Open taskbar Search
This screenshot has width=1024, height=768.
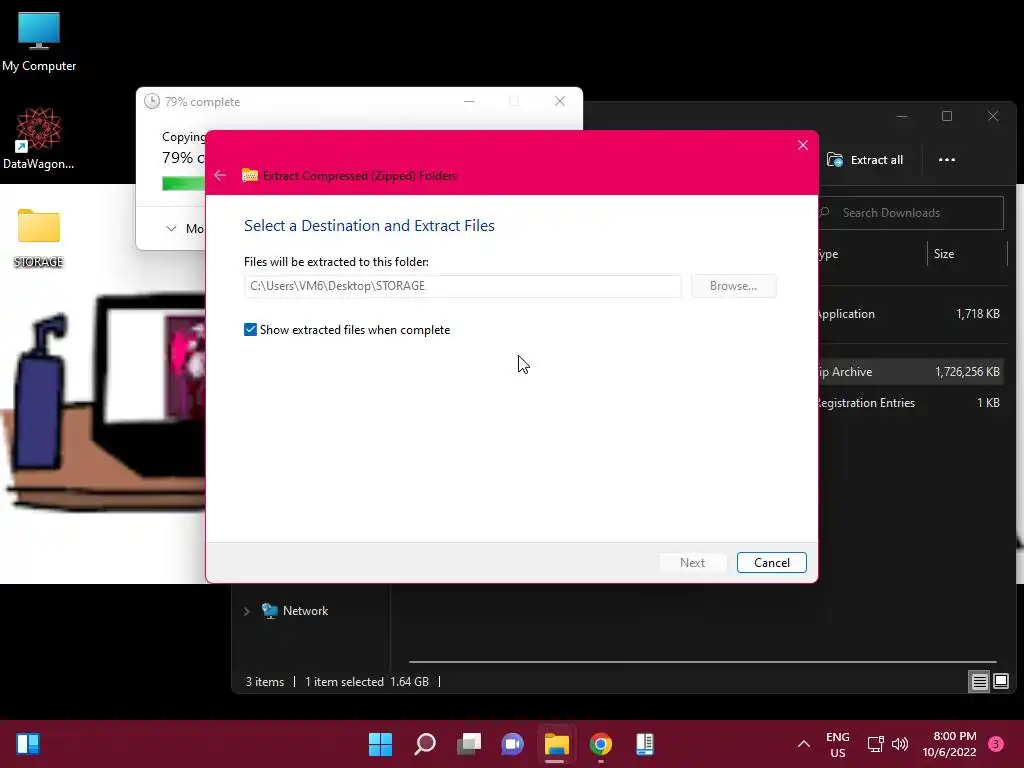tap(424, 744)
